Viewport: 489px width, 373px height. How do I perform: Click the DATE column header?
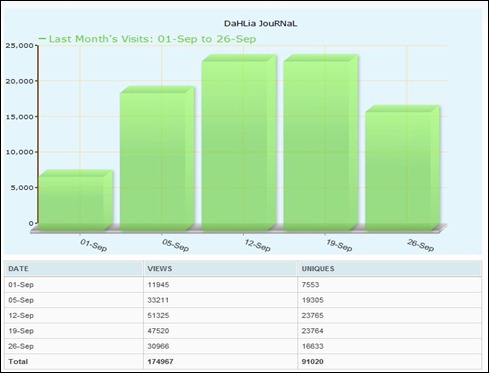(18, 269)
